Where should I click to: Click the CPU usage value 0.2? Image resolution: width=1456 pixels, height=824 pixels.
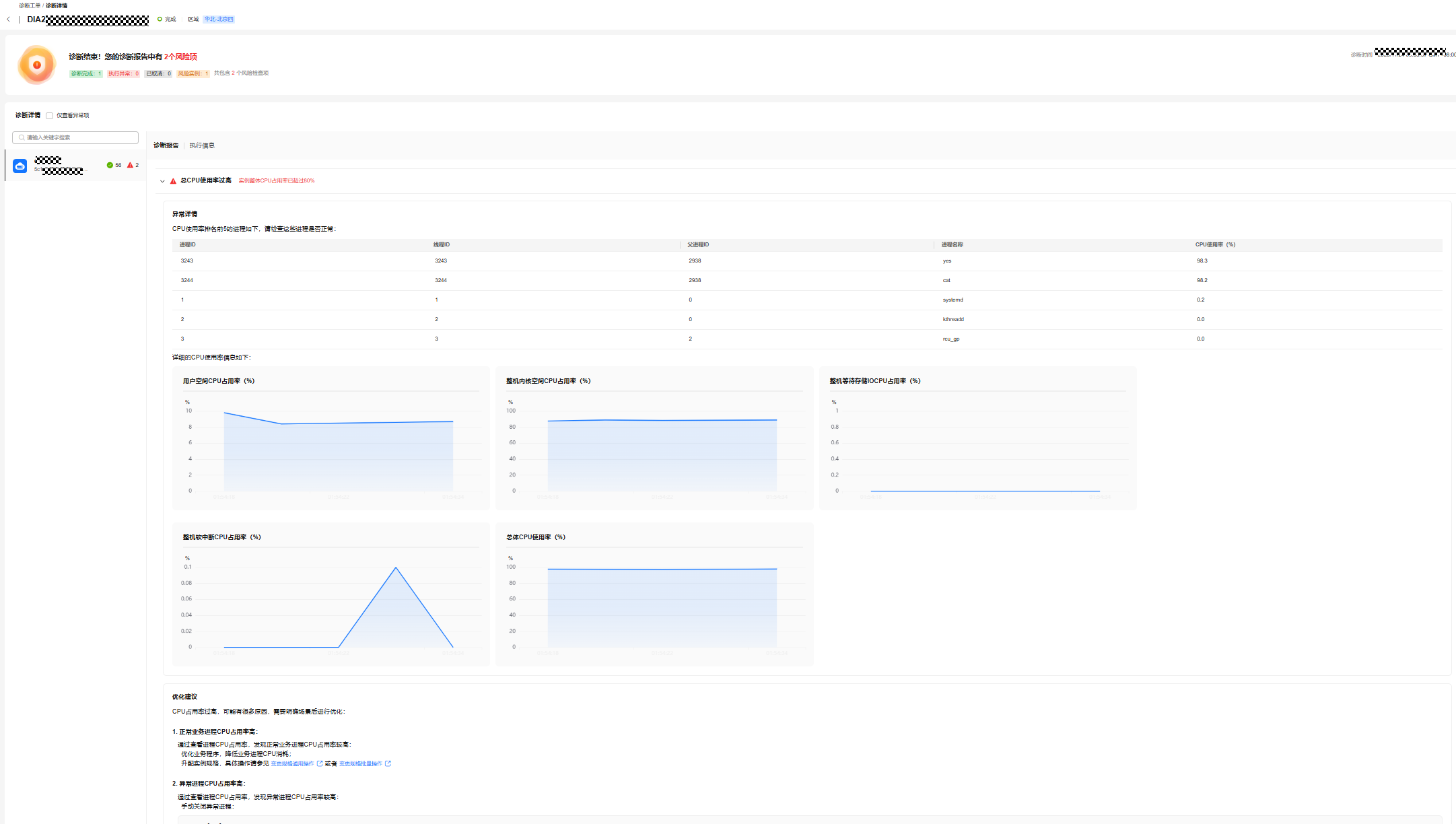1201,300
